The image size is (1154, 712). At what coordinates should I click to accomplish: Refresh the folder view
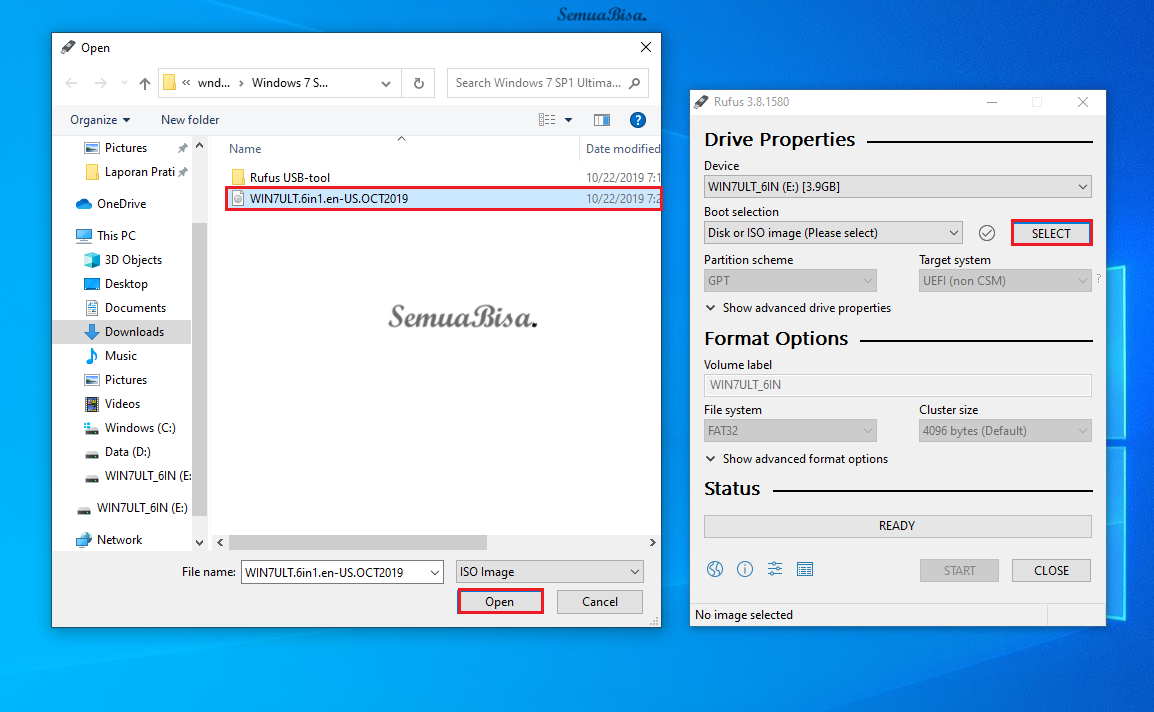[419, 83]
